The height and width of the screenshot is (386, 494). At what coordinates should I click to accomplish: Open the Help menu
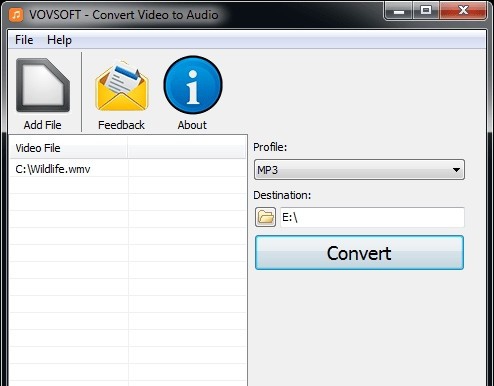click(59, 40)
